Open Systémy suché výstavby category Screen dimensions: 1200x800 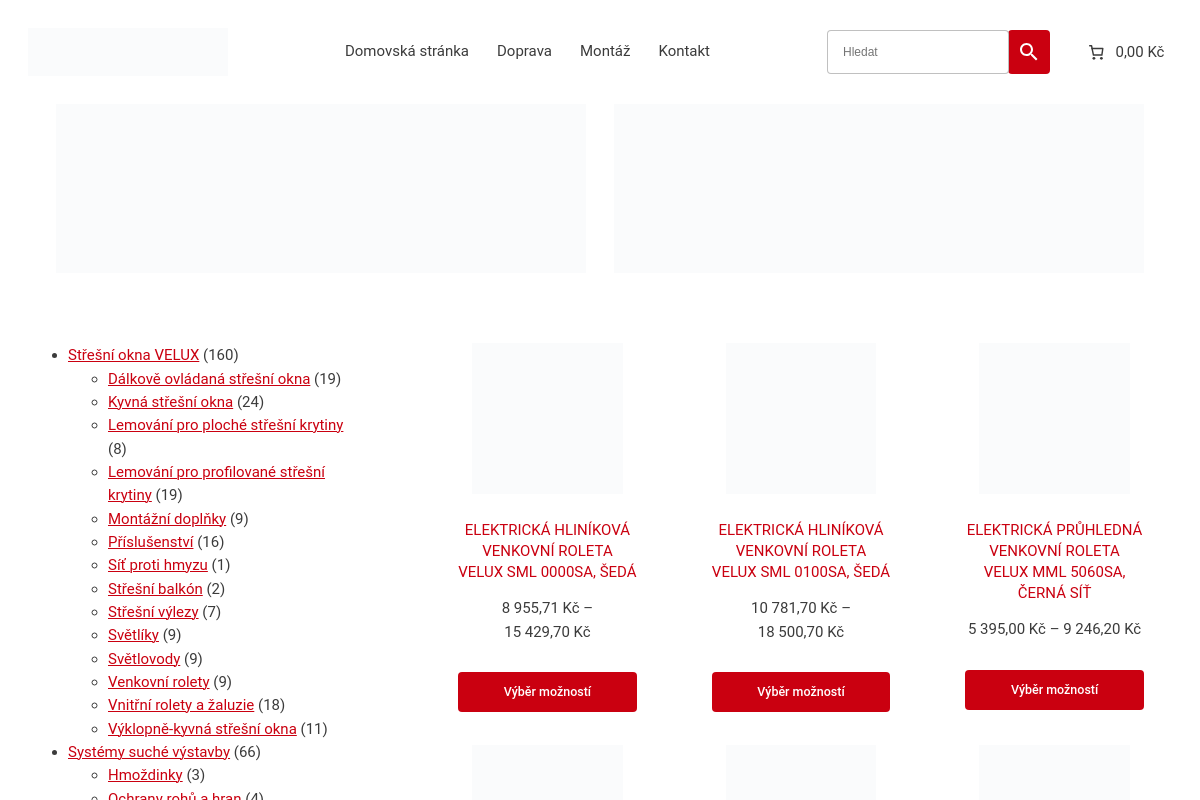[149, 752]
